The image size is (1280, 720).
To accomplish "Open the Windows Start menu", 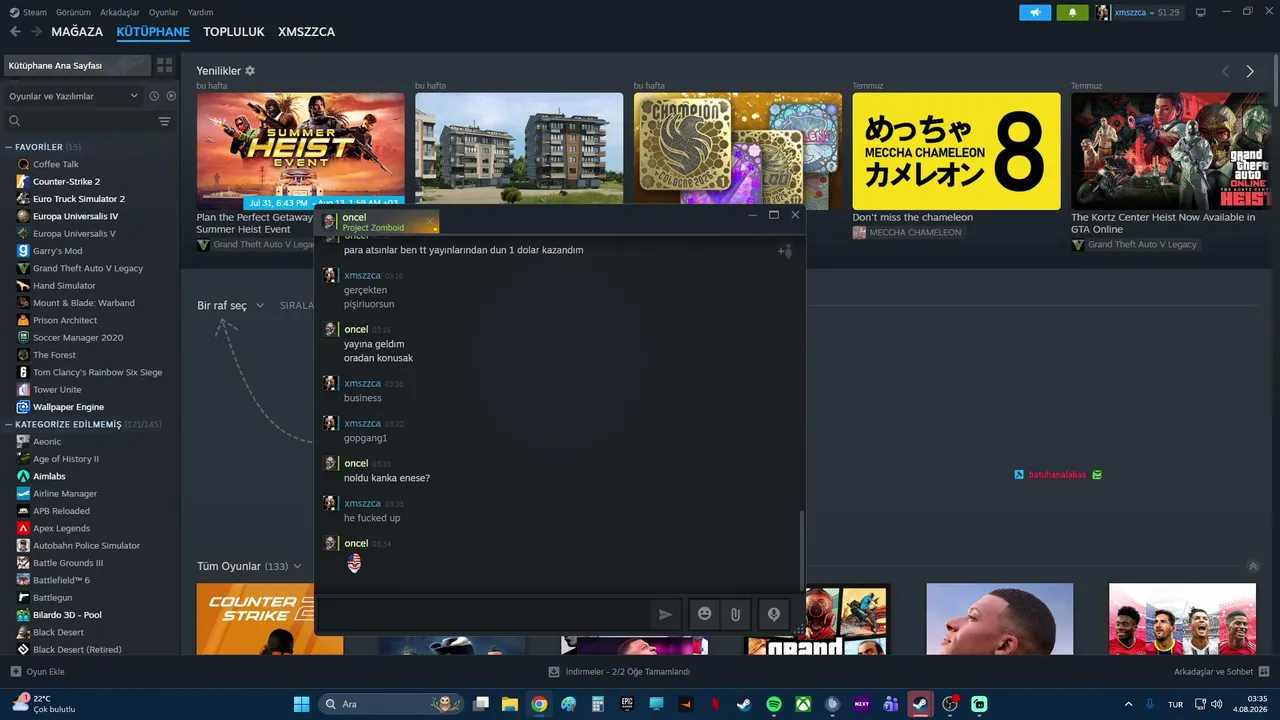I will 301,704.
